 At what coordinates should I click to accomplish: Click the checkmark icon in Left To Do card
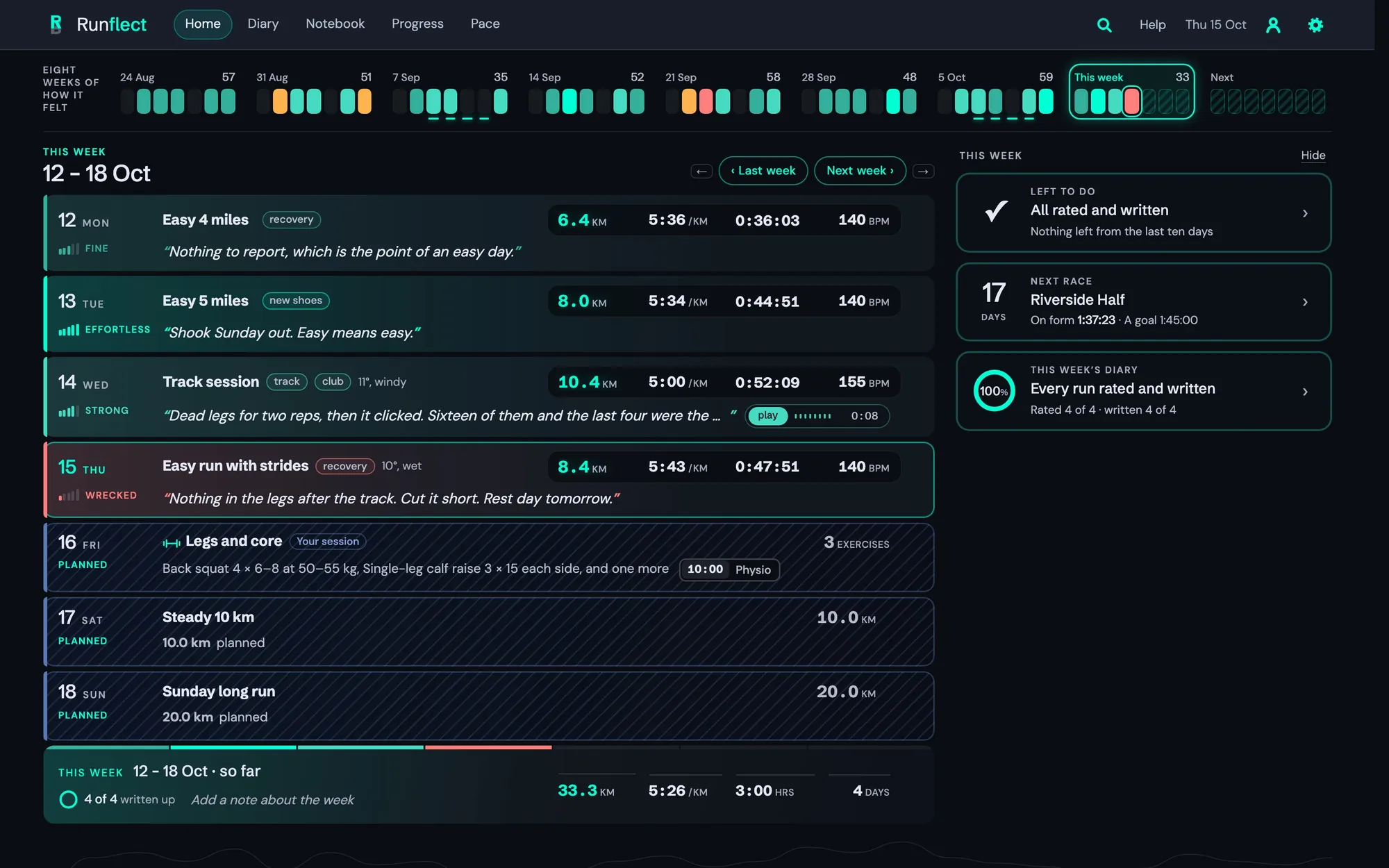pyautogui.click(x=997, y=211)
